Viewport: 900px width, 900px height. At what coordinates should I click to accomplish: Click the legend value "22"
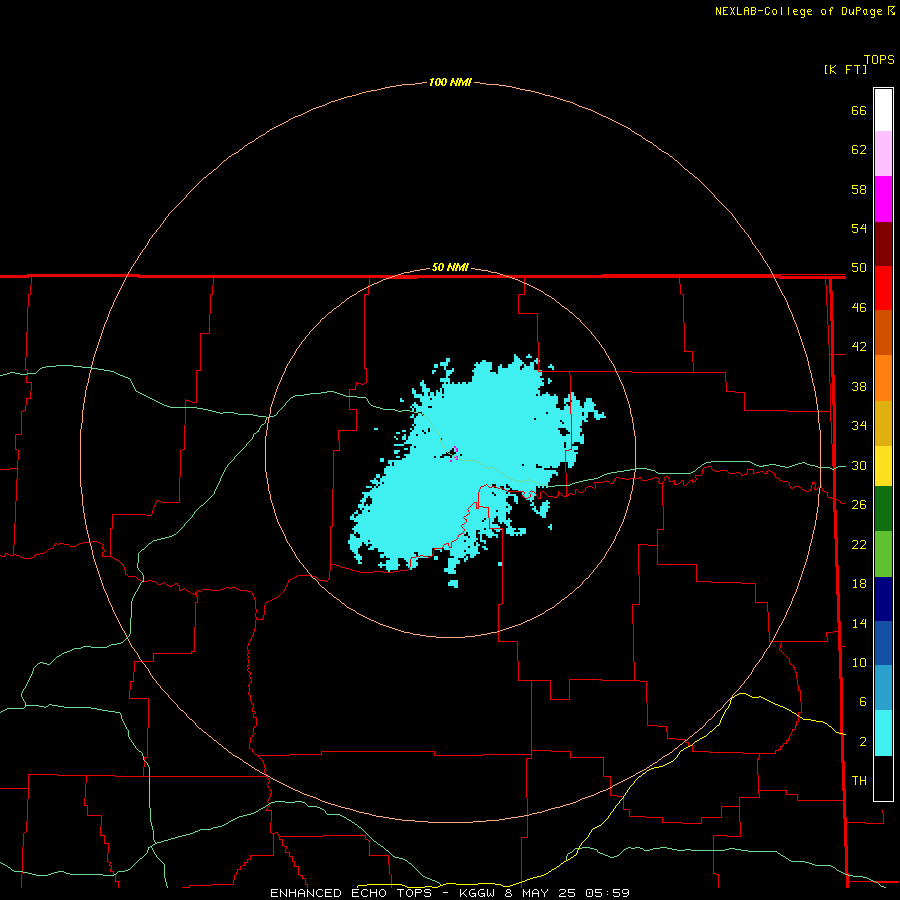pos(859,544)
